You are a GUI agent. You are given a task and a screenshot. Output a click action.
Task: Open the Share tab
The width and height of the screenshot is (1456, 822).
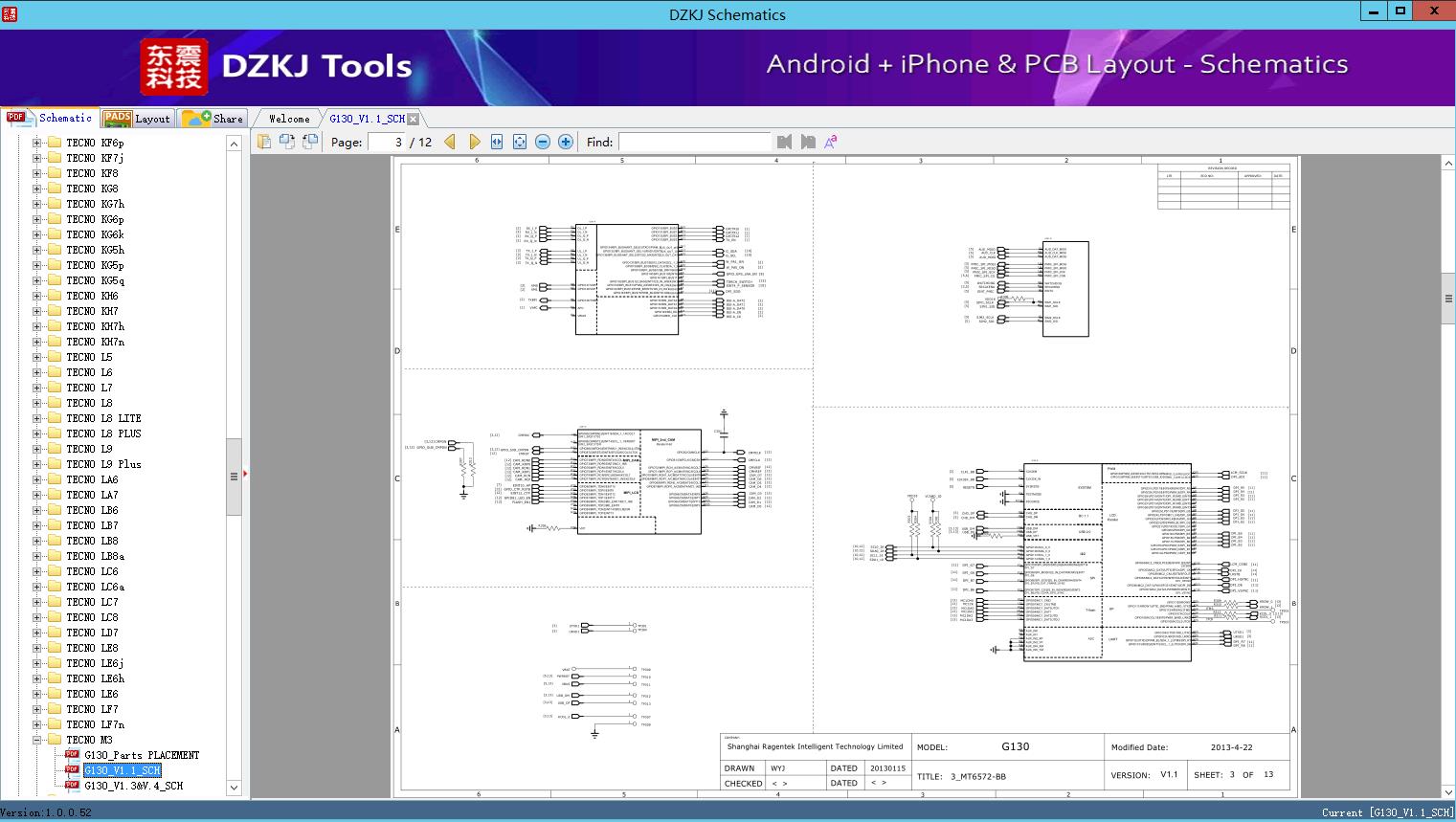(x=213, y=119)
